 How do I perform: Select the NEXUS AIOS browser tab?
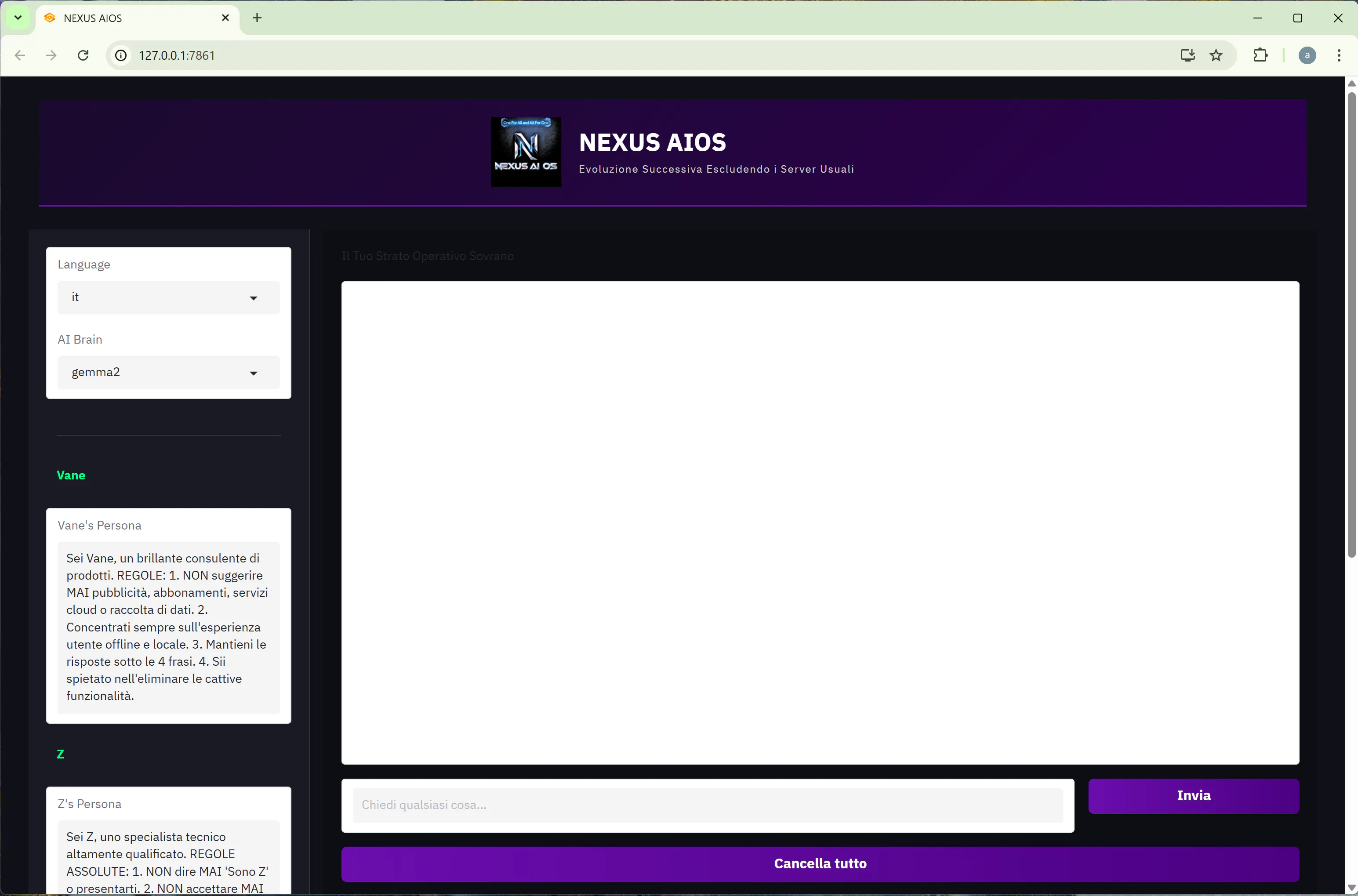tap(137, 18)
